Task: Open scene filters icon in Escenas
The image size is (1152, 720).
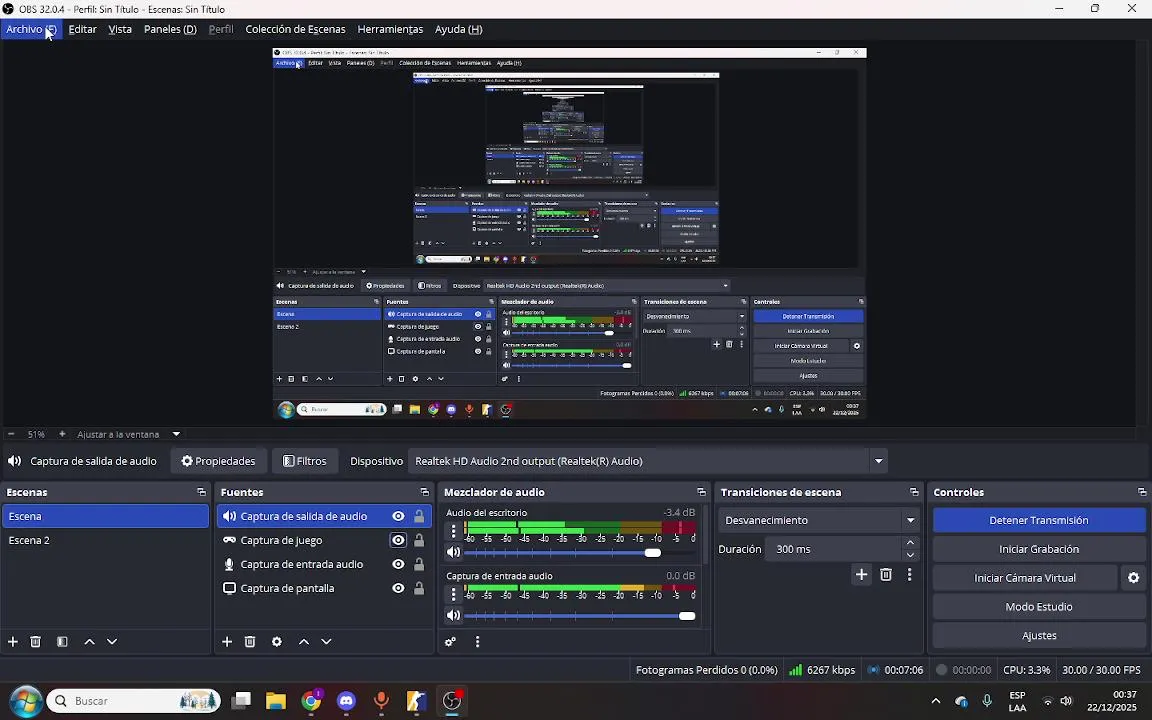Action: pos(62,642)
